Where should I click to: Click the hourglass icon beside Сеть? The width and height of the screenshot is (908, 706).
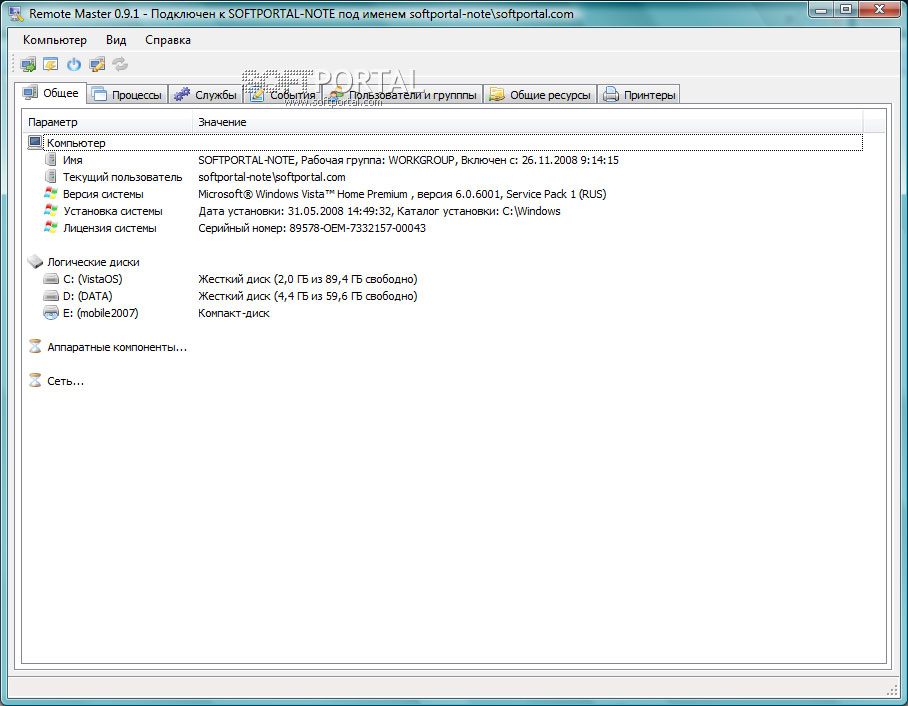(x=35, y=381)
